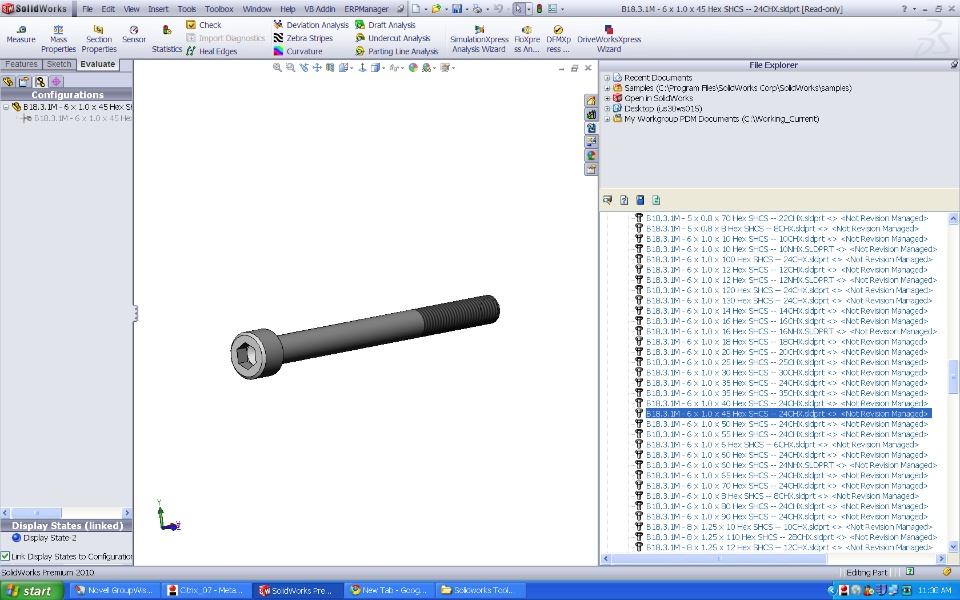Image resolution: width=960 pixels, height=600 pixels.
Task: Click the Section View icon in view toolbar
Action: tap(330, 68)
